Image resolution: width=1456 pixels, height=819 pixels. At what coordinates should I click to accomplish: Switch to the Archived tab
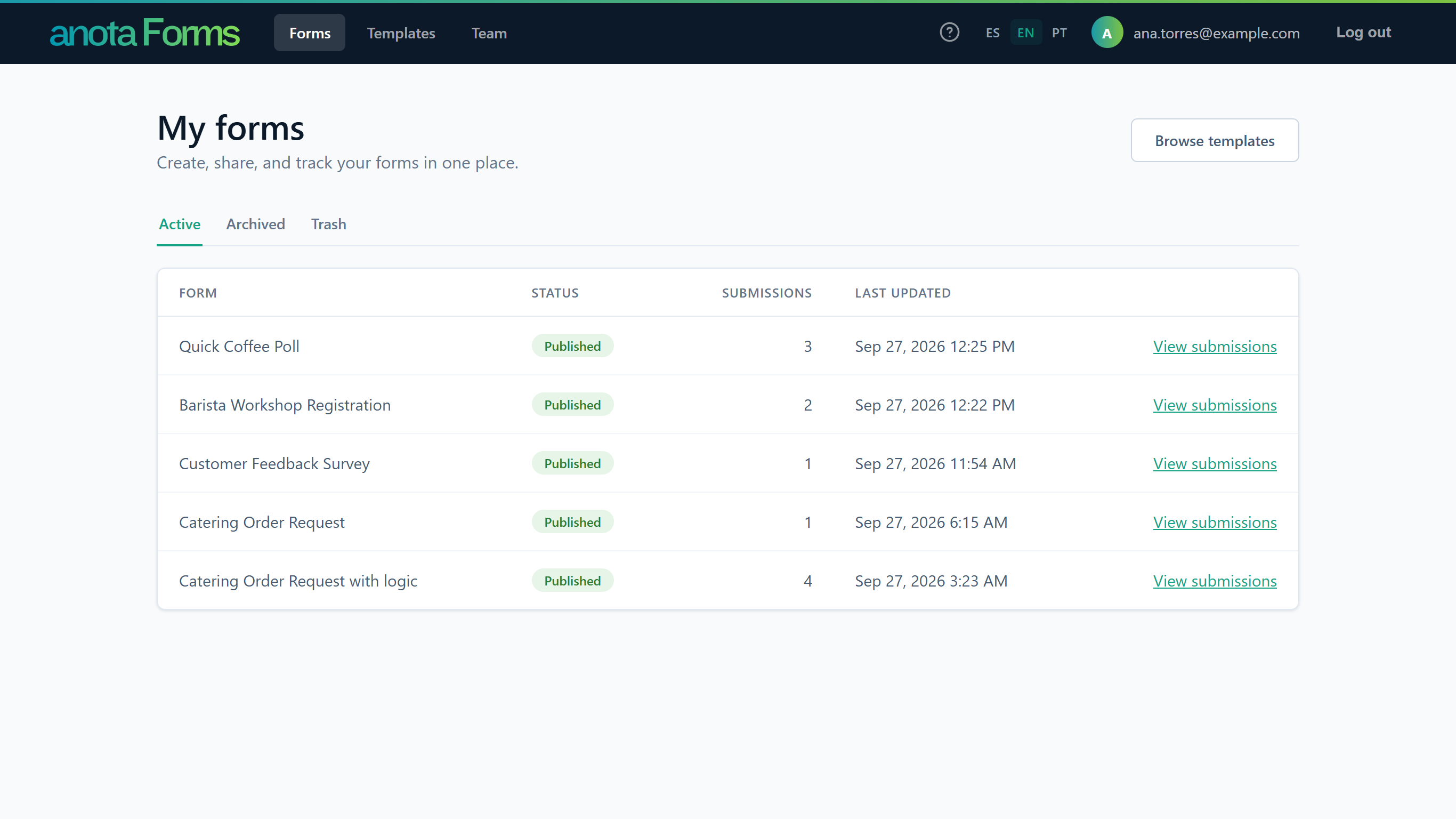[x=255, y=224]
